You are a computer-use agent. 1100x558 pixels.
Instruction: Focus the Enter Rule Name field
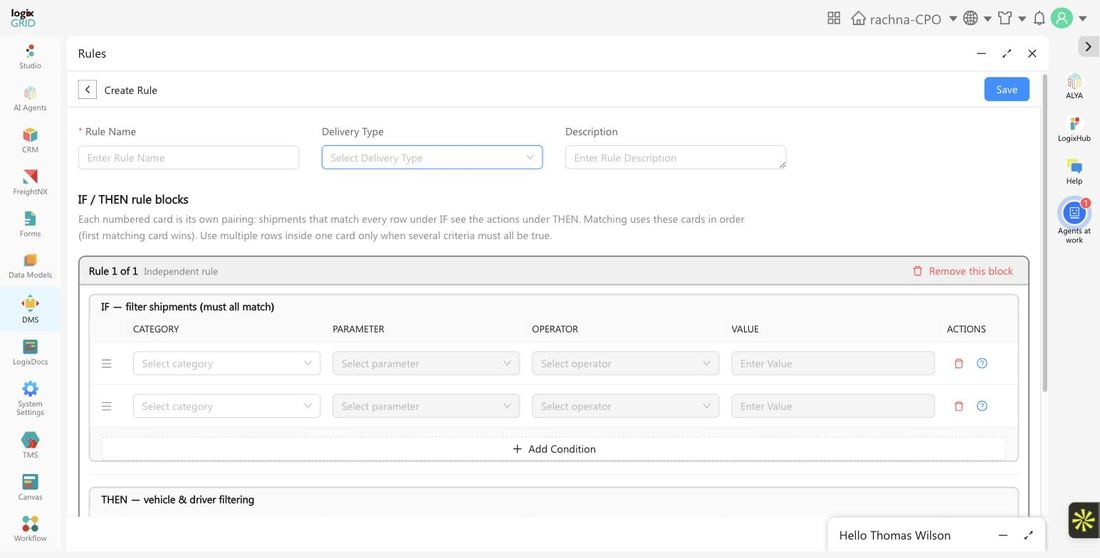(189, 157)
